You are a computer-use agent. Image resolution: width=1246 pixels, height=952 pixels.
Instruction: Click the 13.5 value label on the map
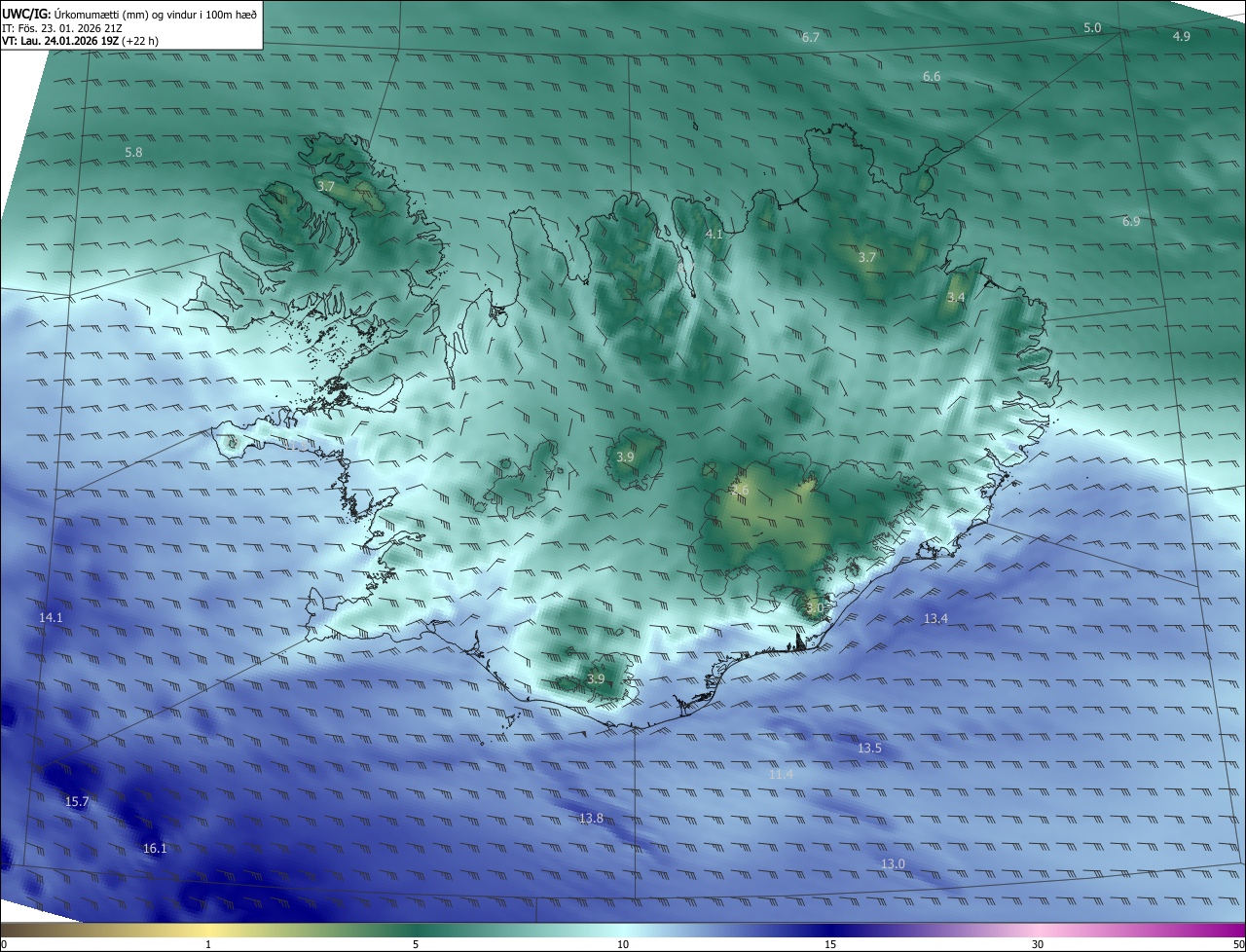coord(869,749)
